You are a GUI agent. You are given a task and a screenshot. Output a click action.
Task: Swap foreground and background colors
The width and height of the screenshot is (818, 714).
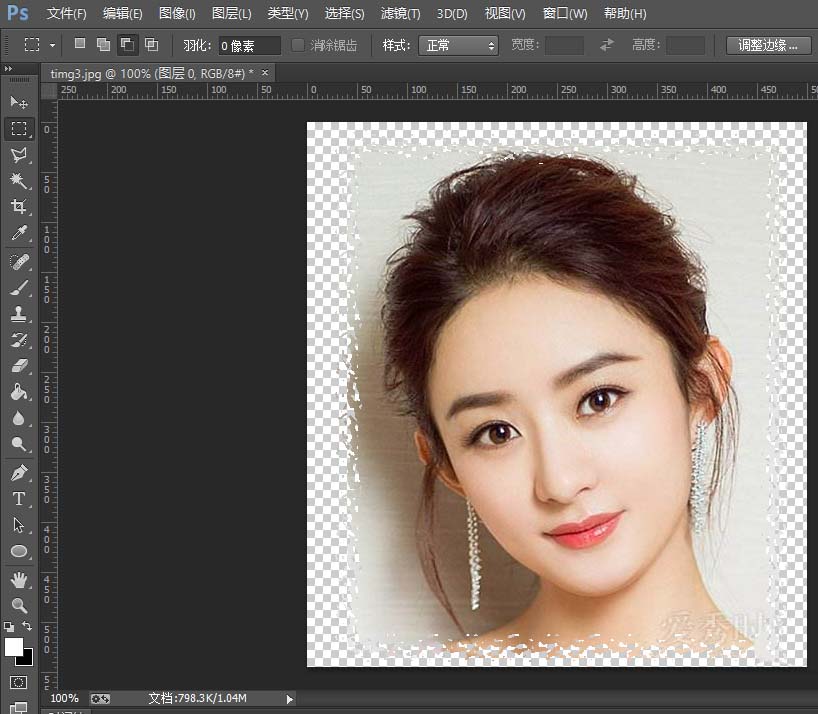[x=27, y=627]
